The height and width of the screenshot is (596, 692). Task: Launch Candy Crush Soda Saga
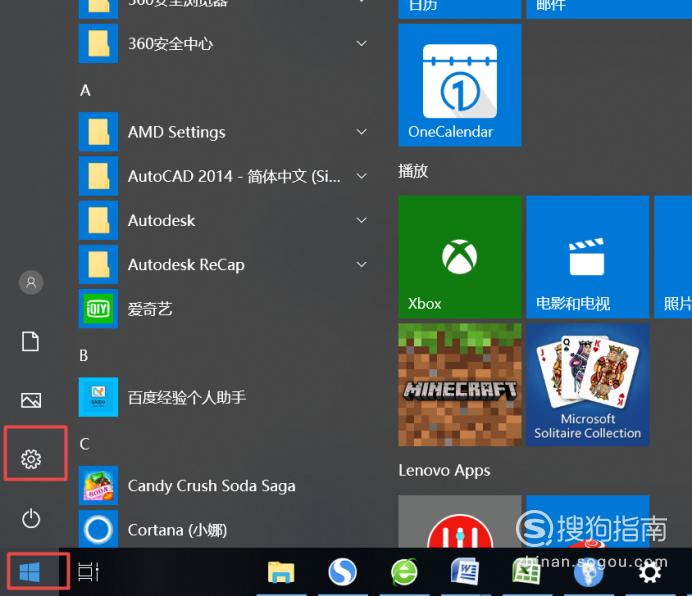225,486
